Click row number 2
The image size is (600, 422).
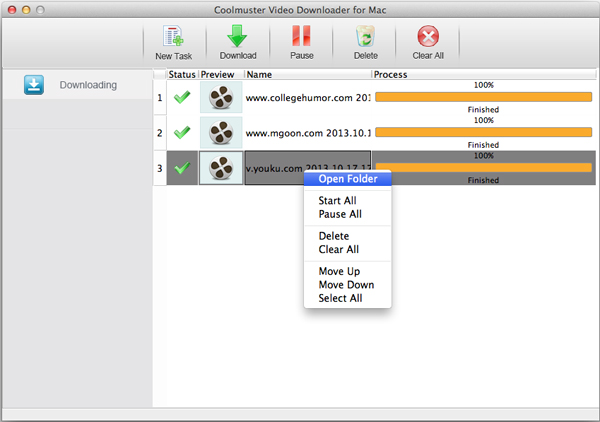pyautogui.click(x=160, y=133)
